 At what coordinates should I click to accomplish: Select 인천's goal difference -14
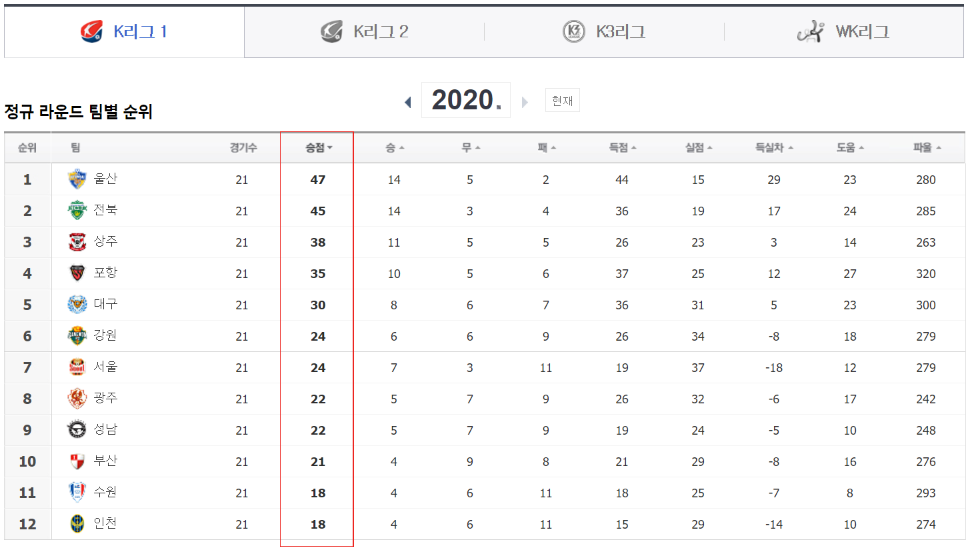[x=774, y=524]
